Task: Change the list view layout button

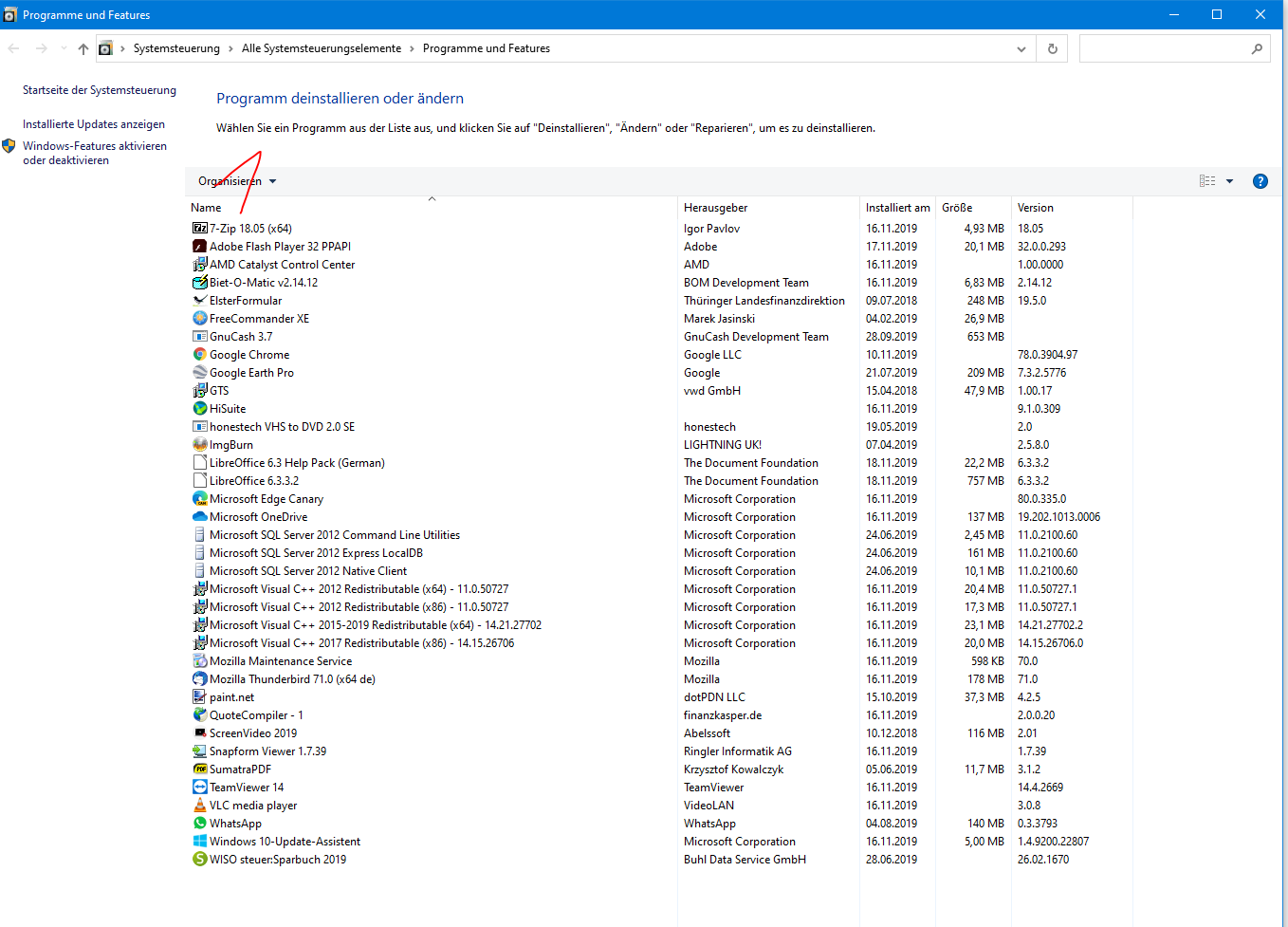Action: pyautogui.click(x=1207, y=181)
